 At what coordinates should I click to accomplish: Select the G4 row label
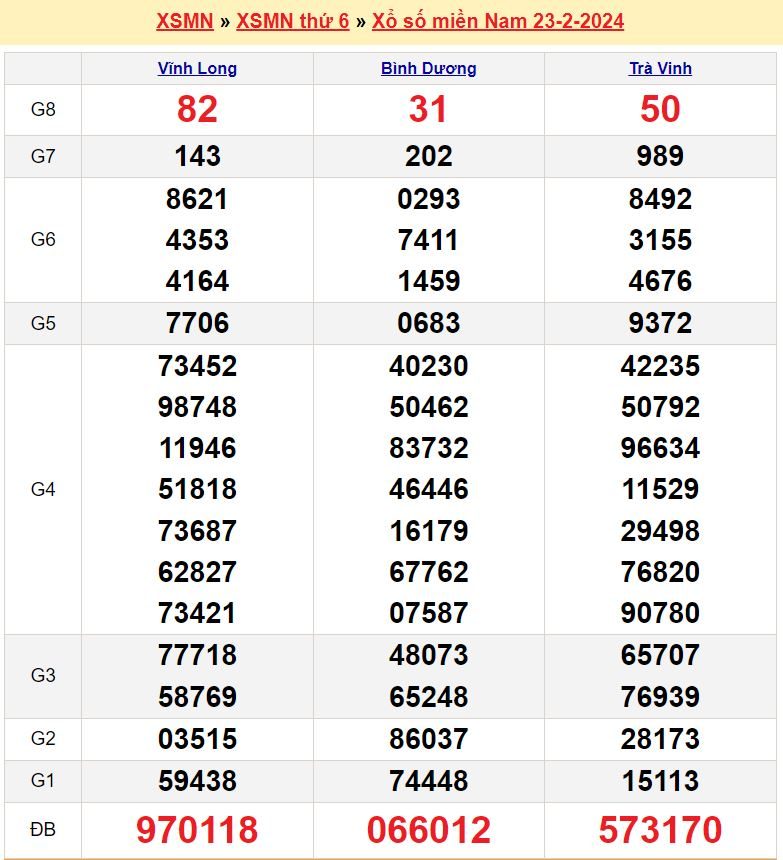(x=43, y=489)
